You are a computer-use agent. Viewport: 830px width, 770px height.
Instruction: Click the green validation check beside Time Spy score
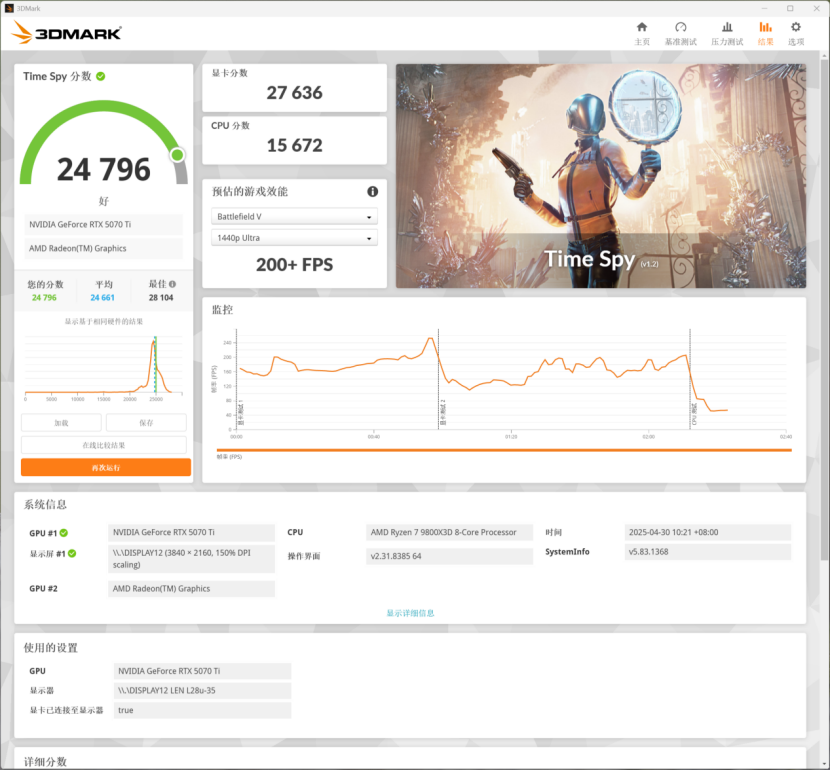[x=101, y=76]
